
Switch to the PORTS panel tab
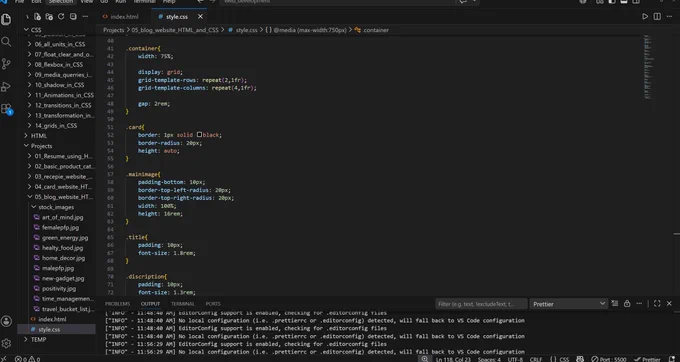[x=213, y=304]
